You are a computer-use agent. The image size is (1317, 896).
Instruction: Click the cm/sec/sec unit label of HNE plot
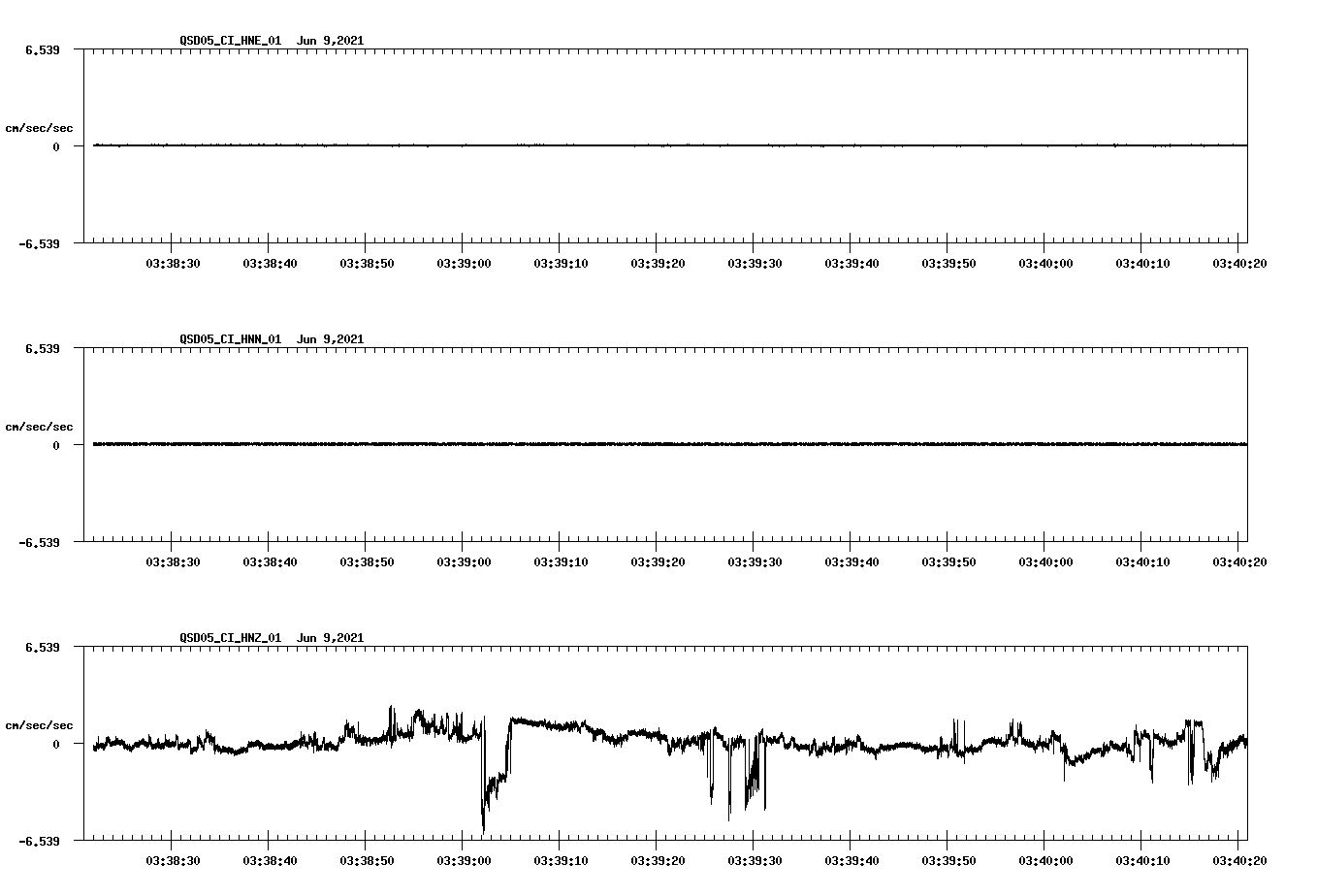39,128
